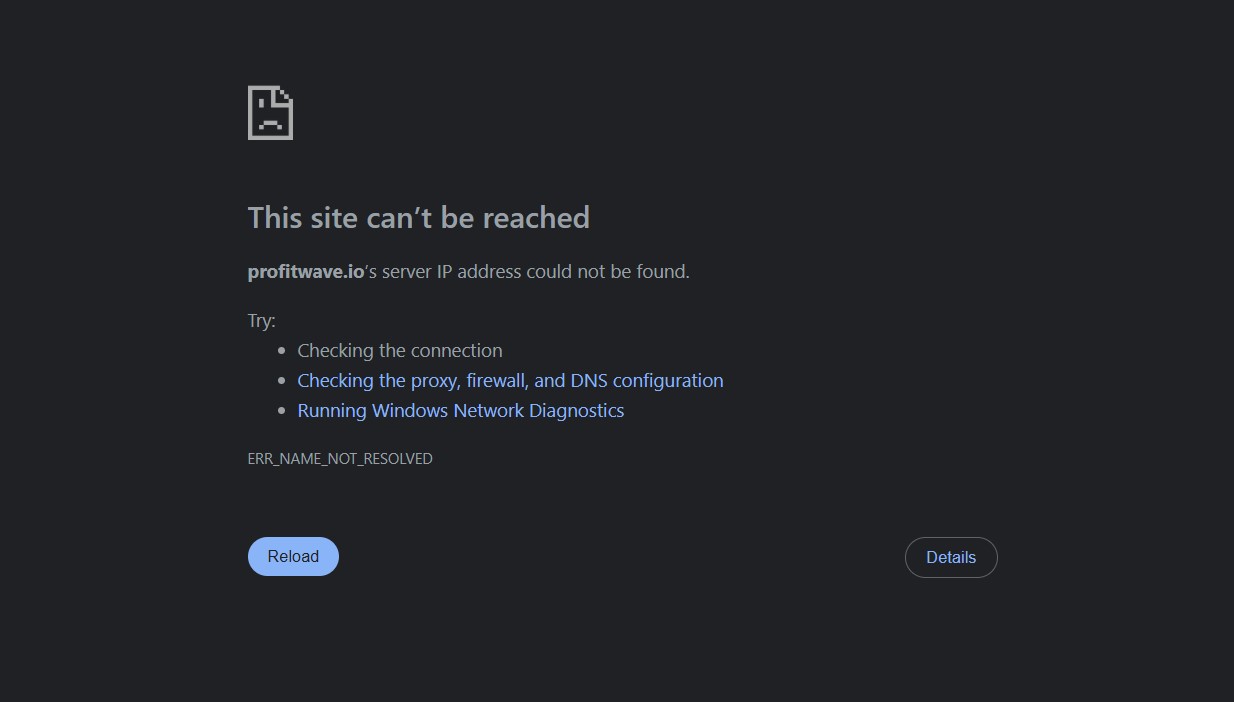Click the word 'Windows' in the diagnostics link
This screenshot has width=1234, height=702.
point(409,411)
